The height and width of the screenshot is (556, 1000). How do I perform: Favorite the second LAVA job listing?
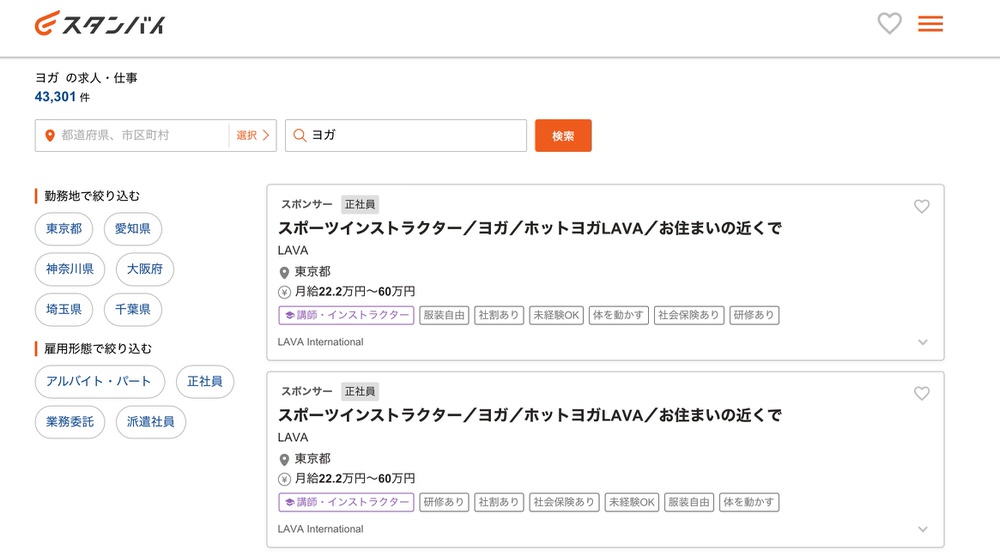(x=921, y=394)
